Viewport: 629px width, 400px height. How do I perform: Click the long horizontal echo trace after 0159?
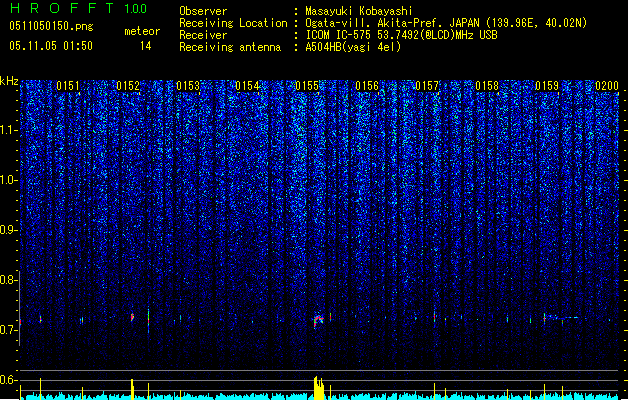click(562, 317)
